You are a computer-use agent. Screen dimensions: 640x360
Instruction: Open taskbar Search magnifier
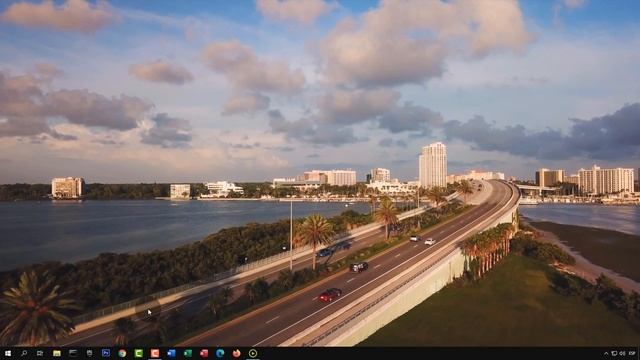tap(24, 353)
